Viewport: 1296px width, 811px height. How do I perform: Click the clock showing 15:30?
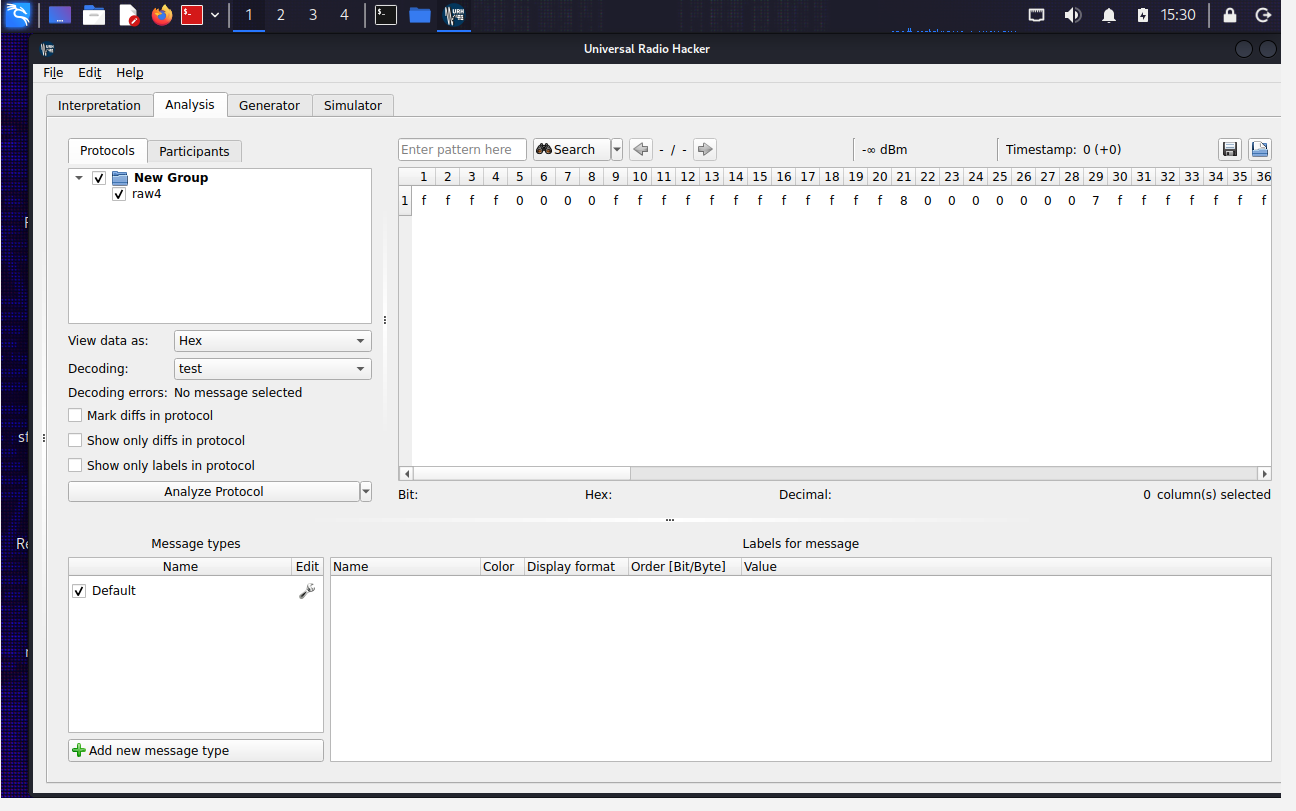(1178, 15)
